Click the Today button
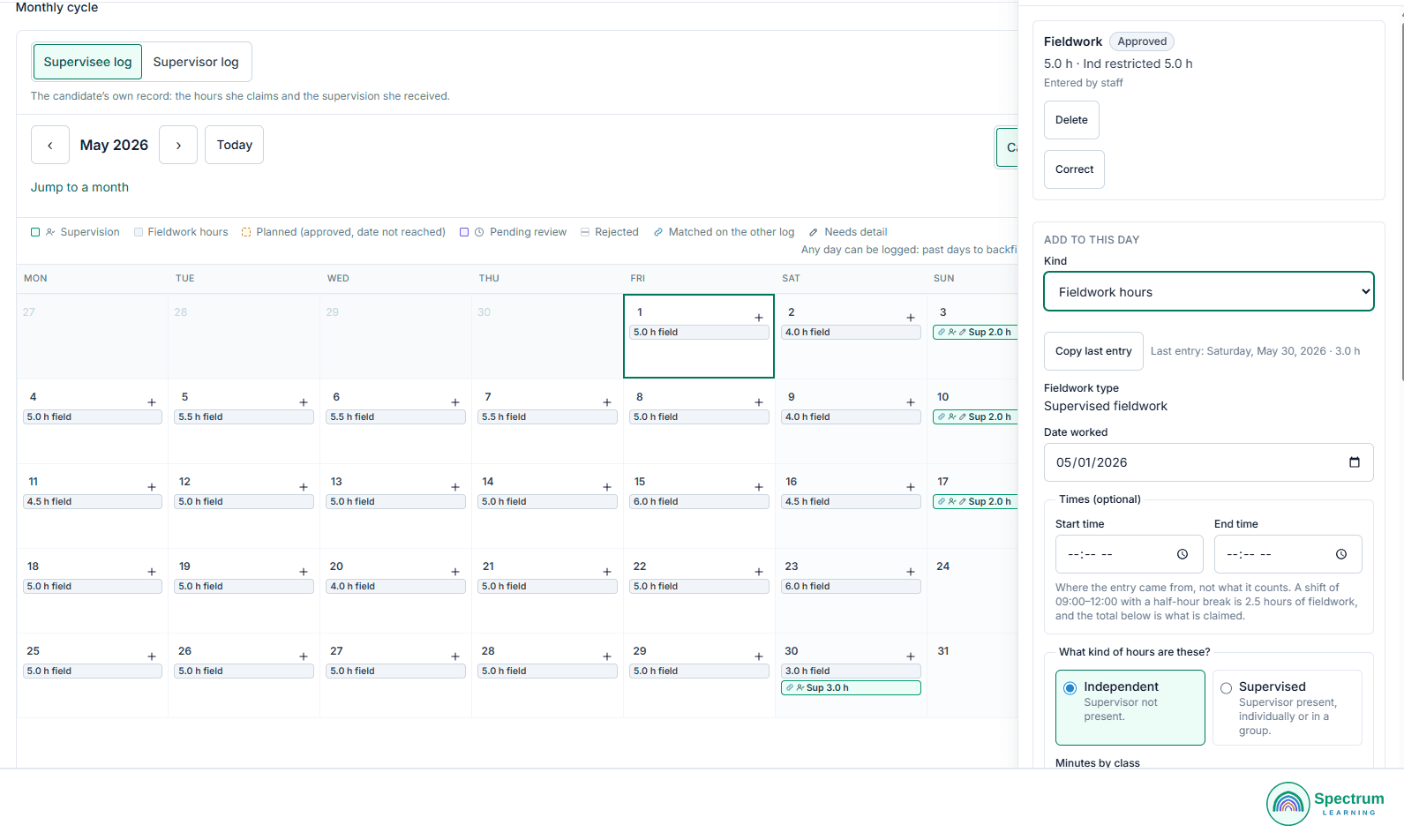The height and width of the screenshot is (840, 1404). point(235,145)
